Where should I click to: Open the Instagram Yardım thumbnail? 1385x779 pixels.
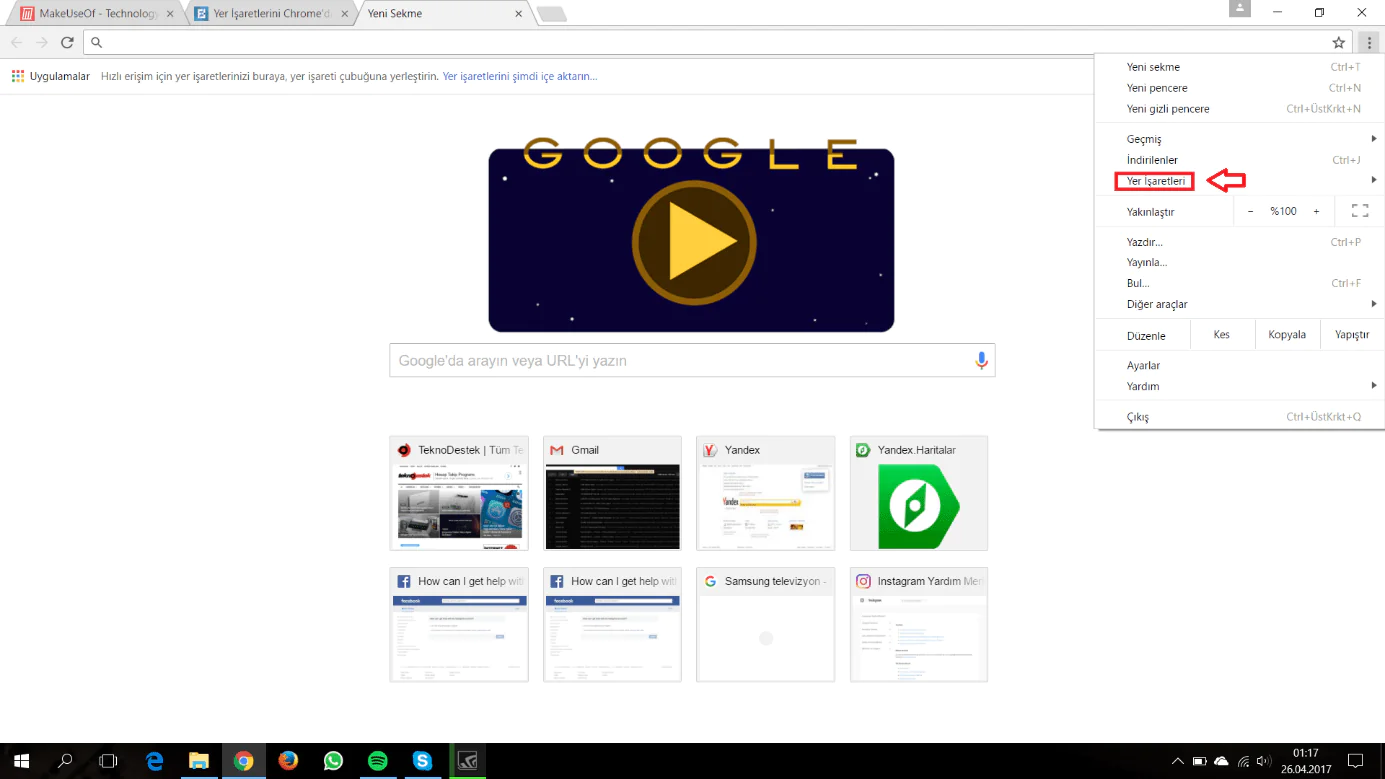pos(919,625)
